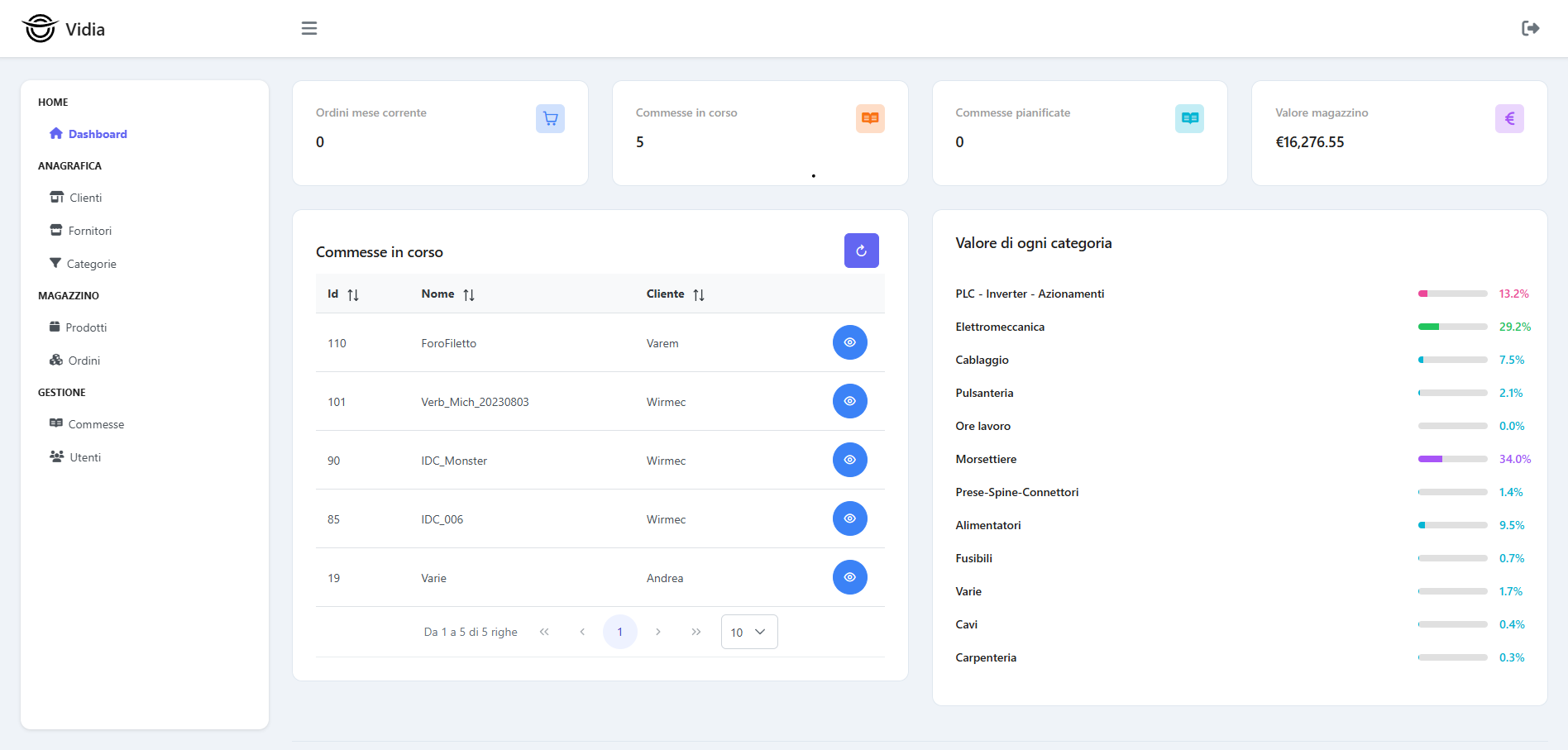This screenshot has width=1568, height=750.
Task: Open eye button for Varie row
Action: click(x=849, y=577)
